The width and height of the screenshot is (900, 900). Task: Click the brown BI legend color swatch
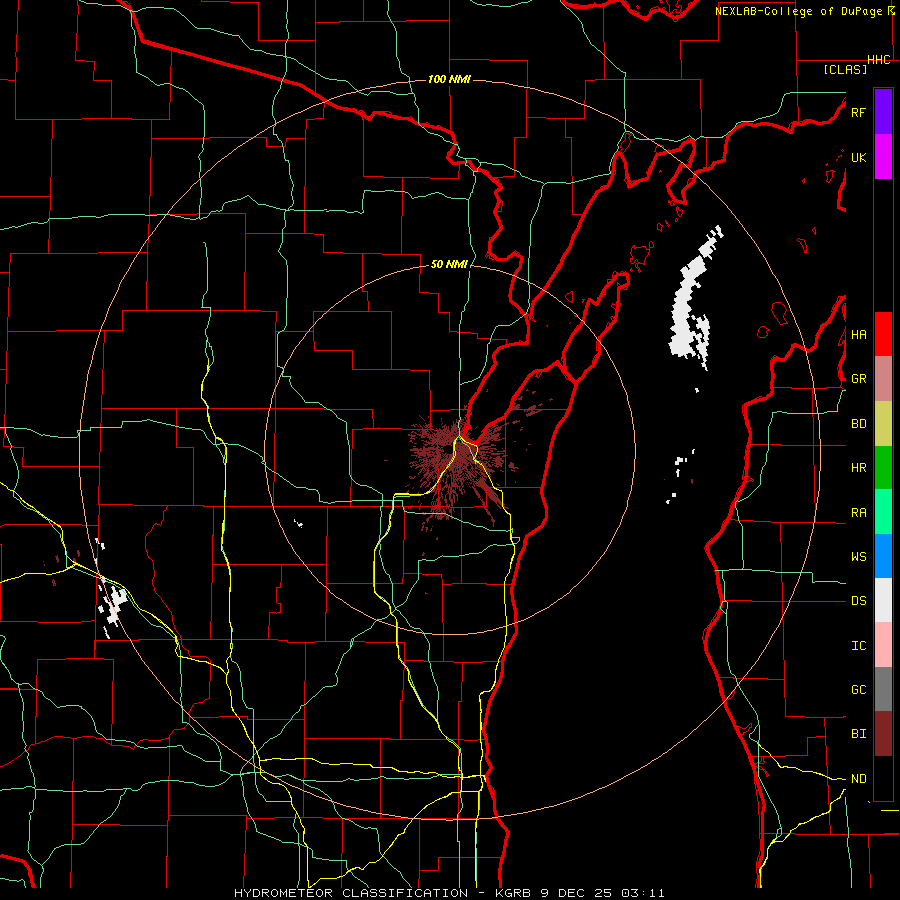pyautogui.click(x=883, y=734)
